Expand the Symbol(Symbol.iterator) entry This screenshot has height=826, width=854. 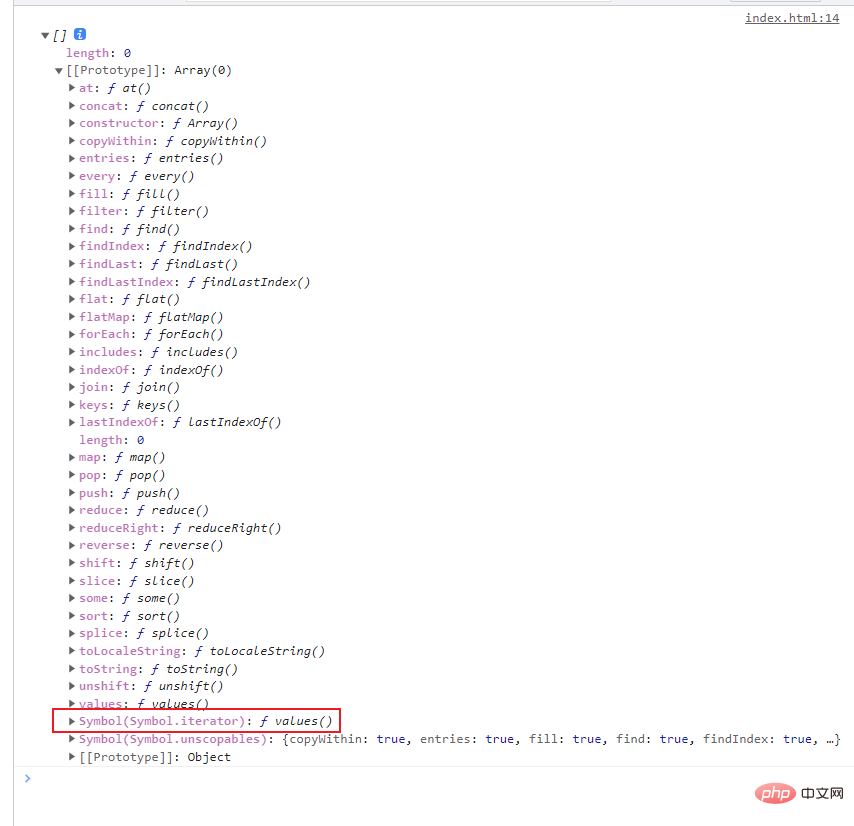pos(72,721)
